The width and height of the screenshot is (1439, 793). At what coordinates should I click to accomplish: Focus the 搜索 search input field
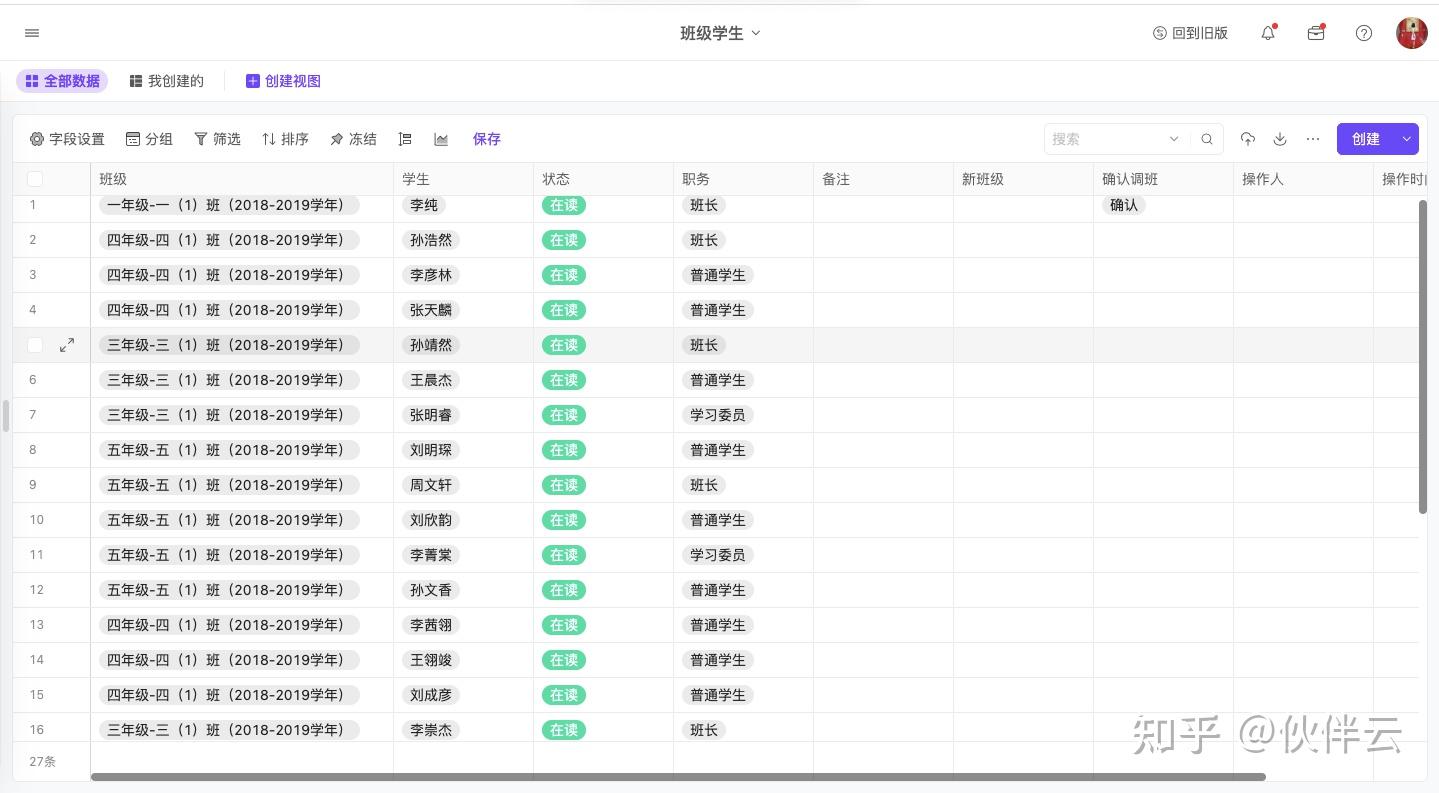(x=1105, y=139)
